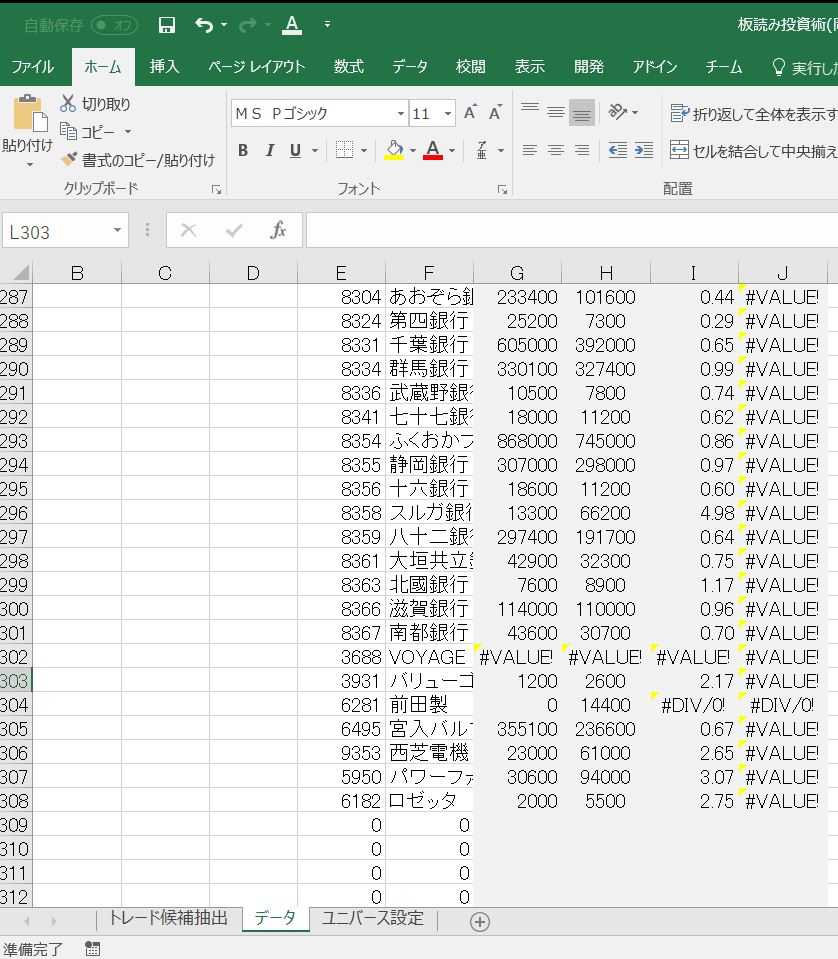Toggle Italic formatting

[269, 150]
